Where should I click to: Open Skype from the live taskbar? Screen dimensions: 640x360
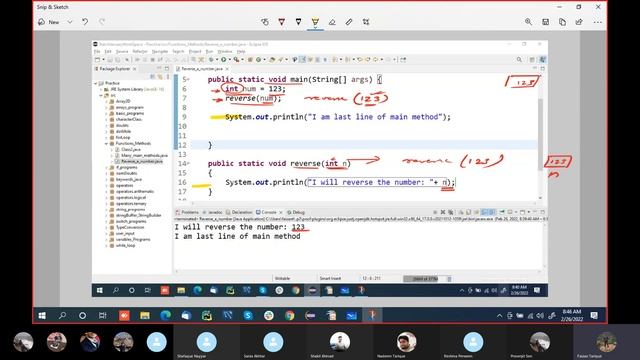[248, 315]
